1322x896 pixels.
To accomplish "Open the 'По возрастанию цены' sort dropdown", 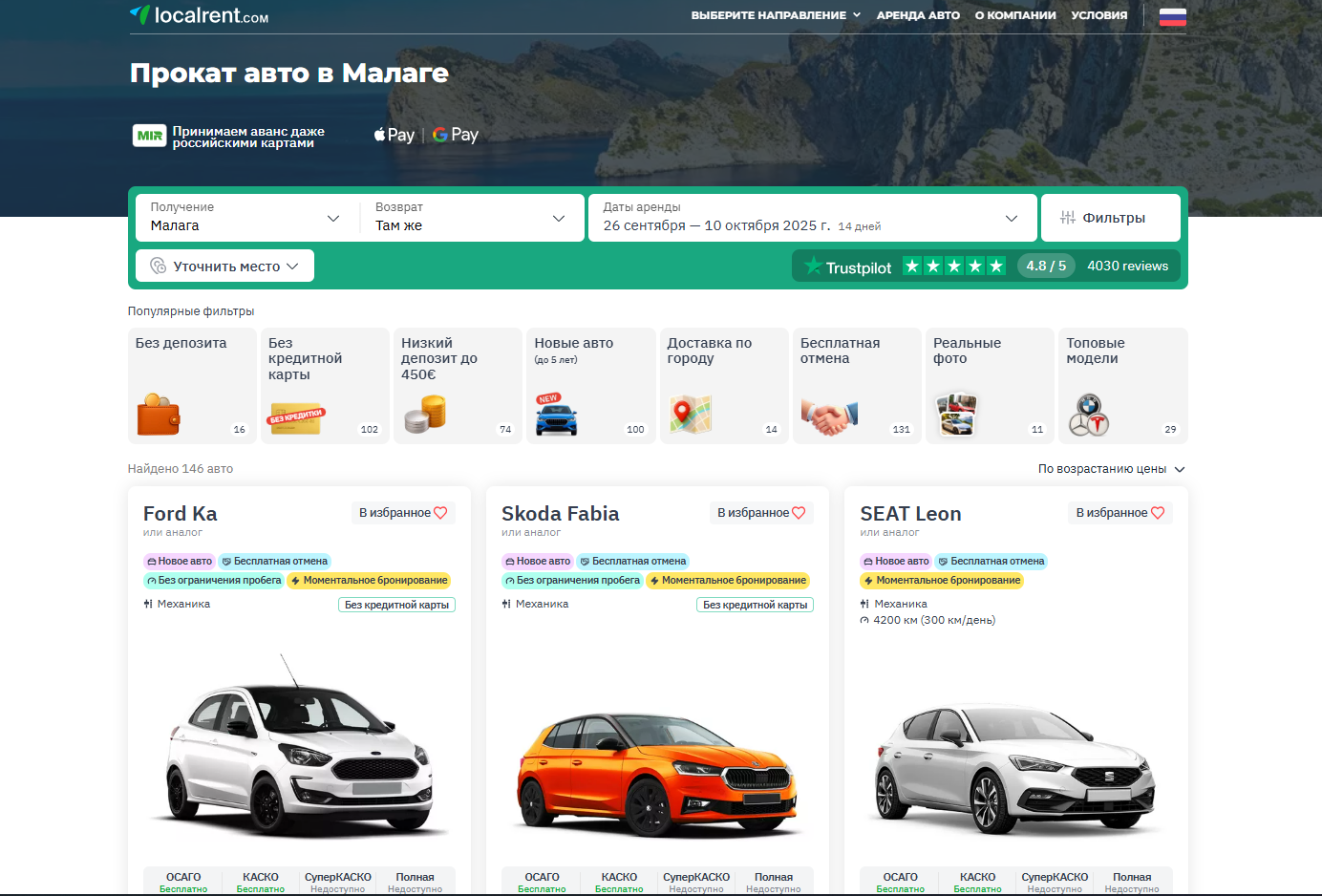I will [1111, 469].
